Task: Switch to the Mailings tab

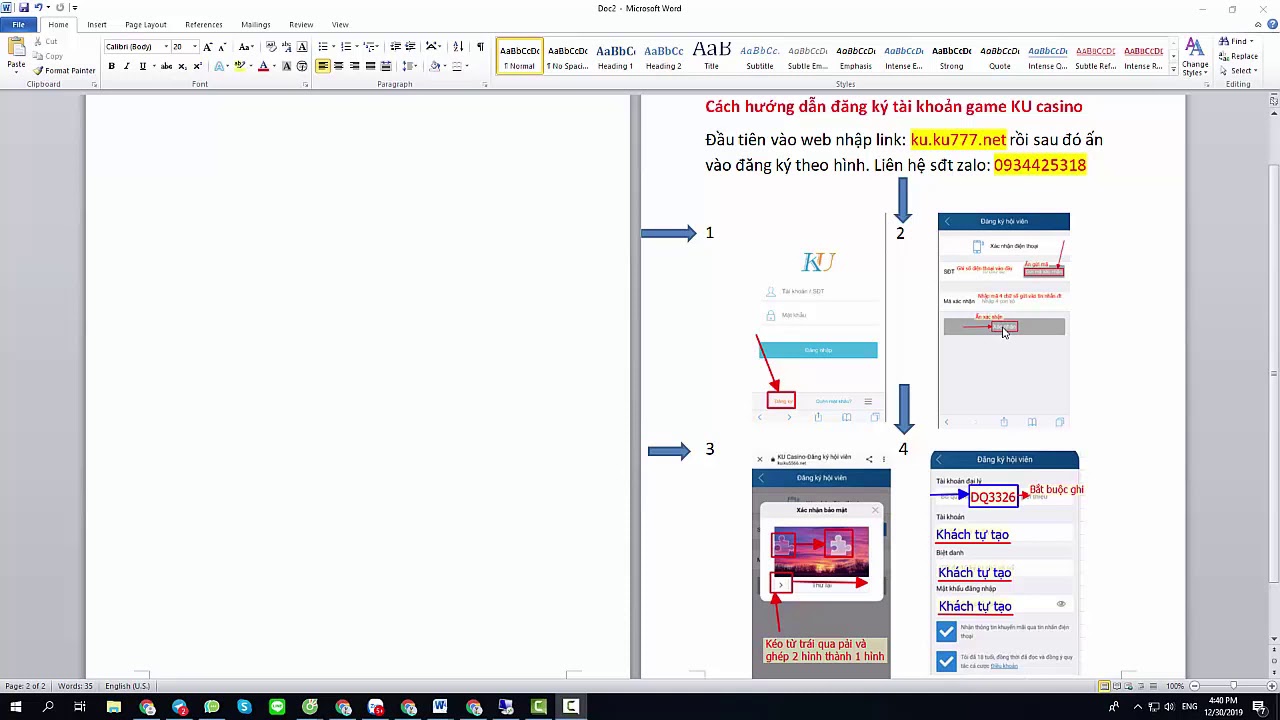Action: [256, 24]
